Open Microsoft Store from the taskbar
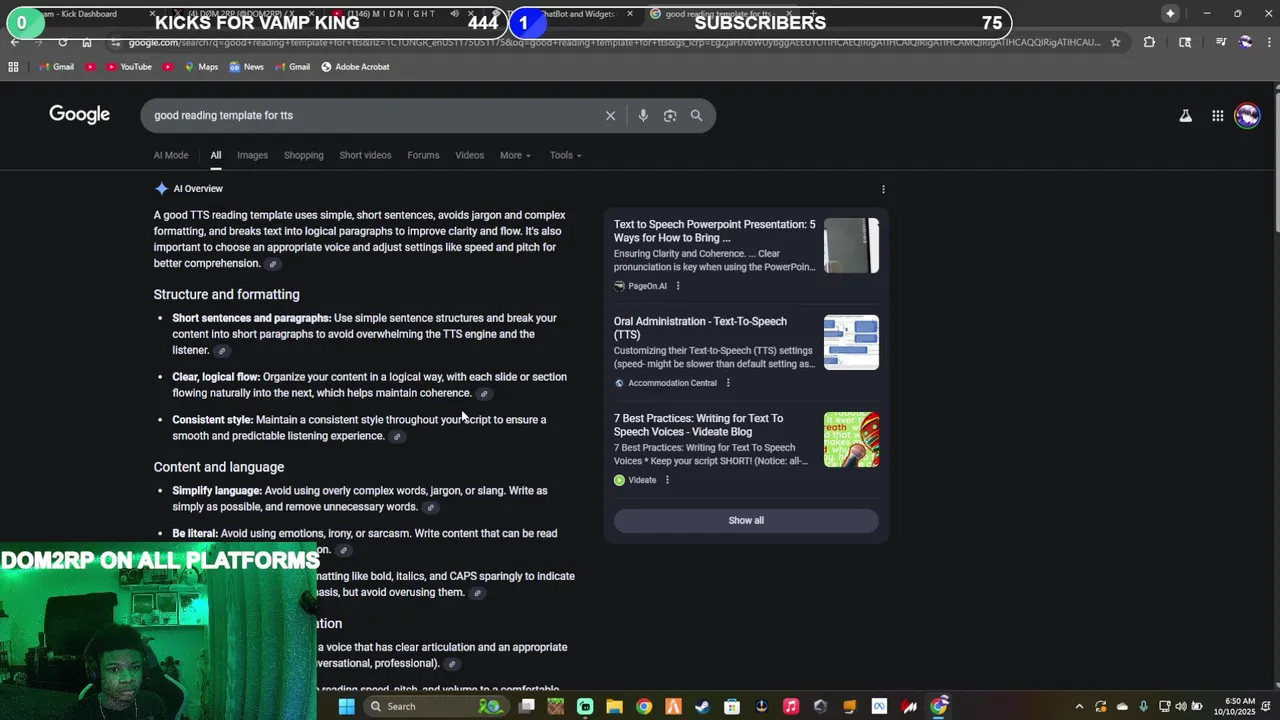The height and width of the screenshot is (720, 1280). (732, 706)
